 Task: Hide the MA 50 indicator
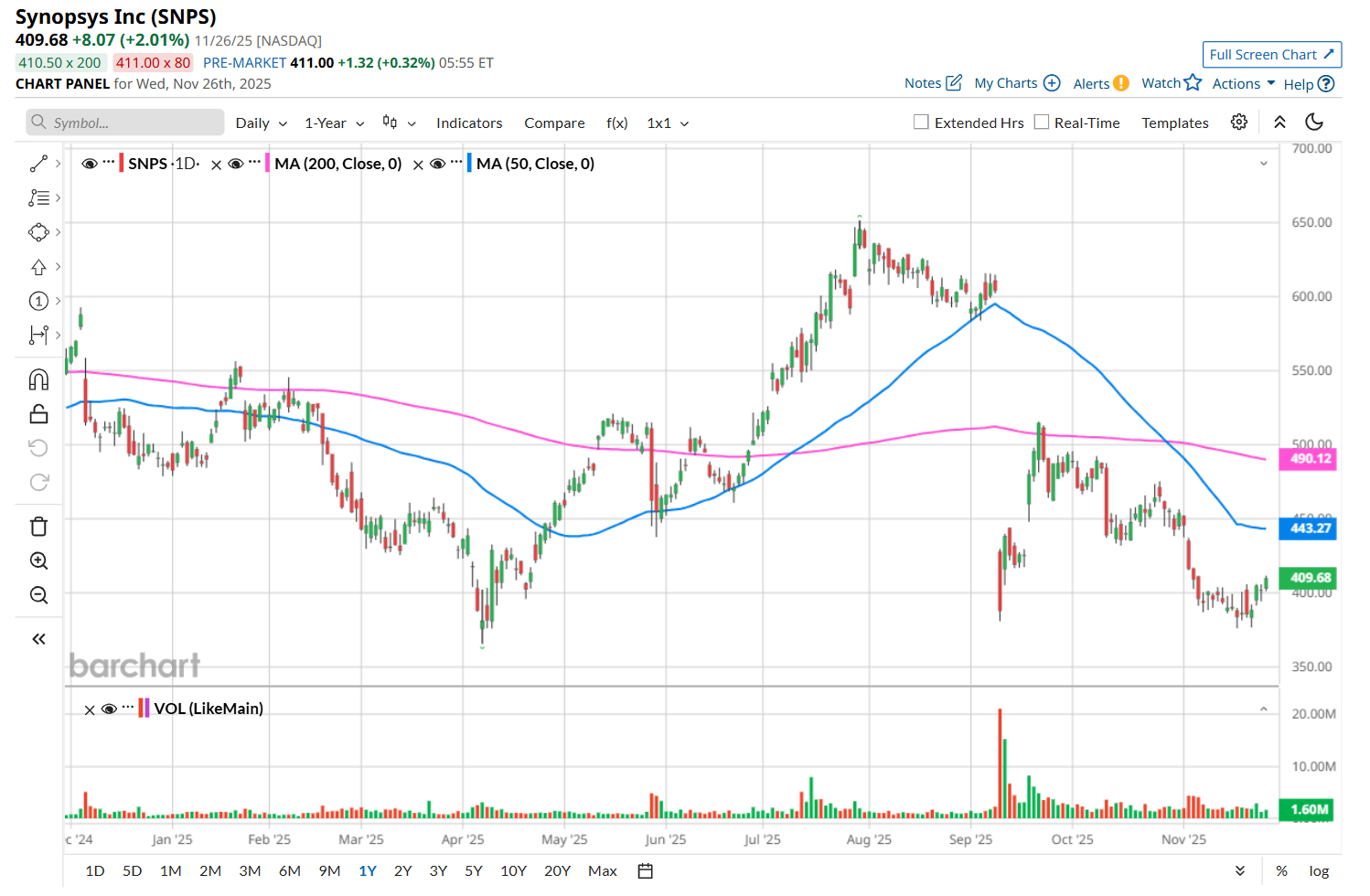pyautogui.click(x=437, y=164)
